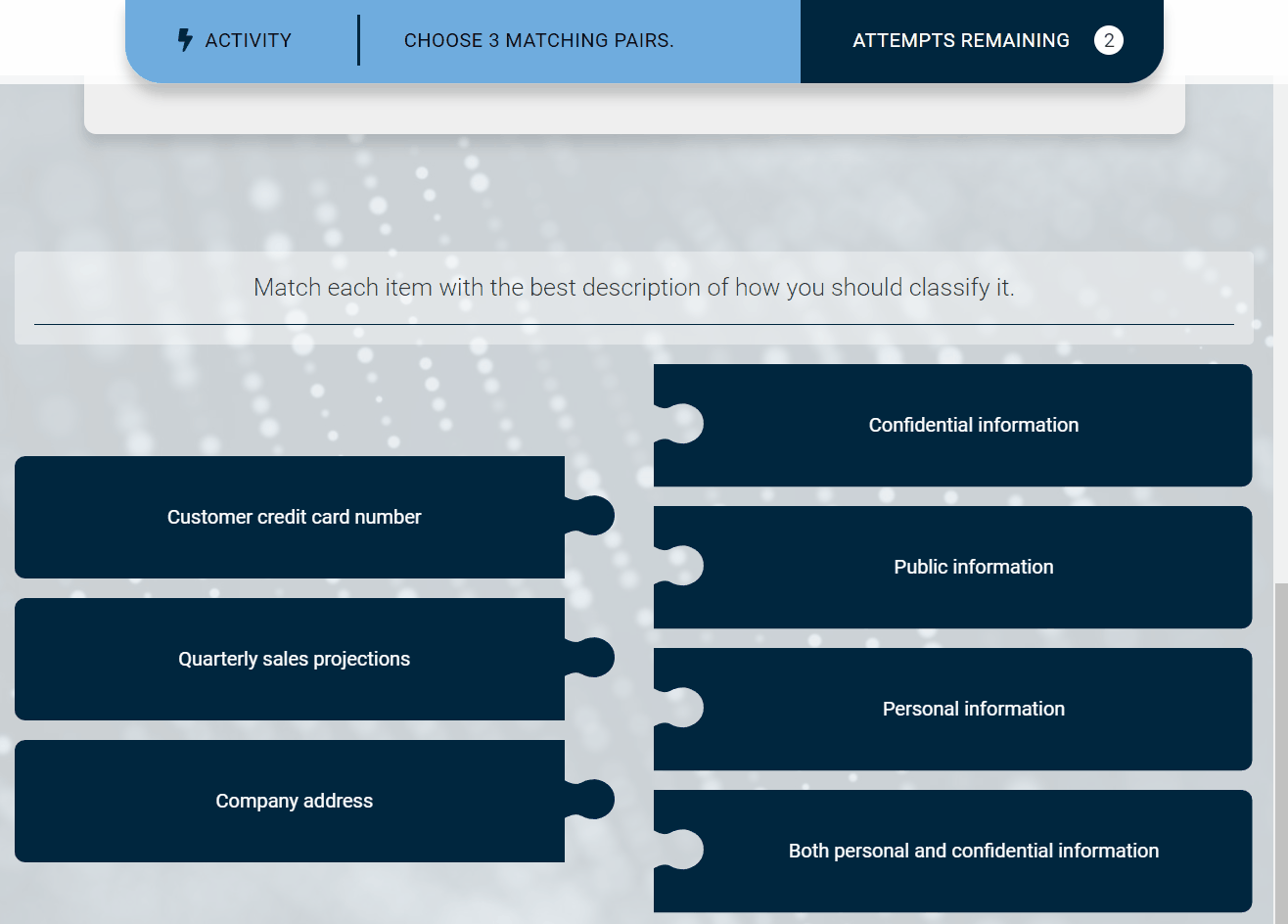Image resolution: width=1288 pixels, height=924 pixels.
Task: Click the CHOOSE 3 MATCHING PAIRS text
Action: pyautogui.click(x=538, y=40)
